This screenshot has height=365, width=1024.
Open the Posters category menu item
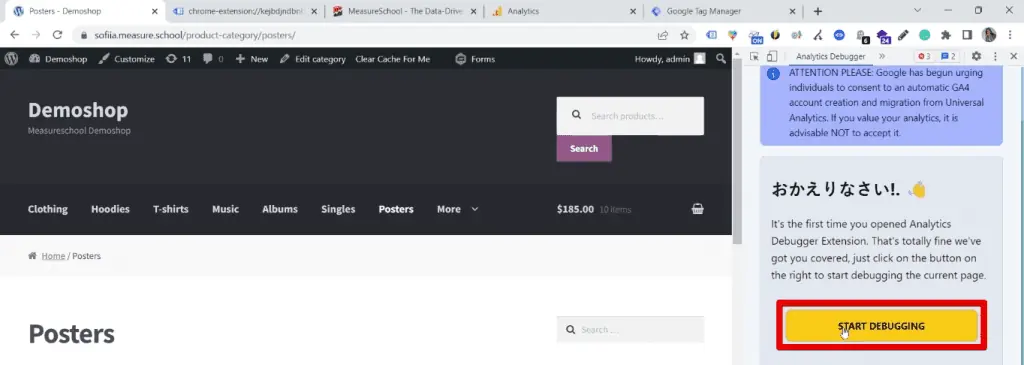[396, 209]
